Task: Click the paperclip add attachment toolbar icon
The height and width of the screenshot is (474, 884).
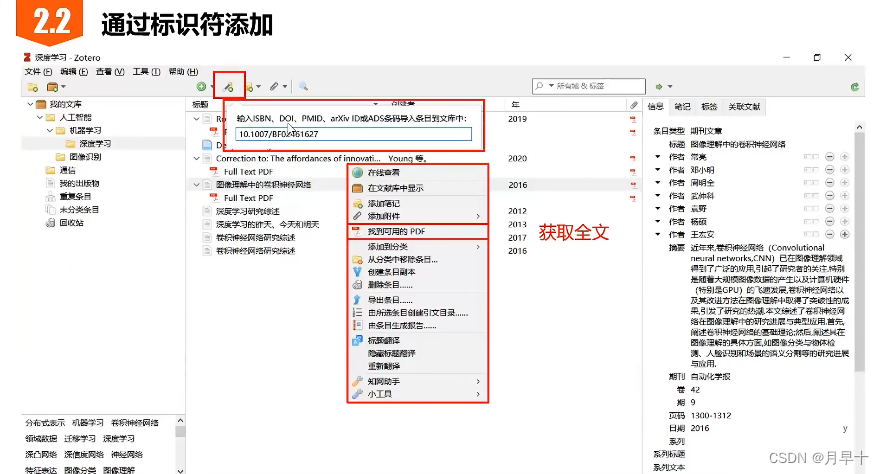Action: pyautogui.click(x=274, y=86)
